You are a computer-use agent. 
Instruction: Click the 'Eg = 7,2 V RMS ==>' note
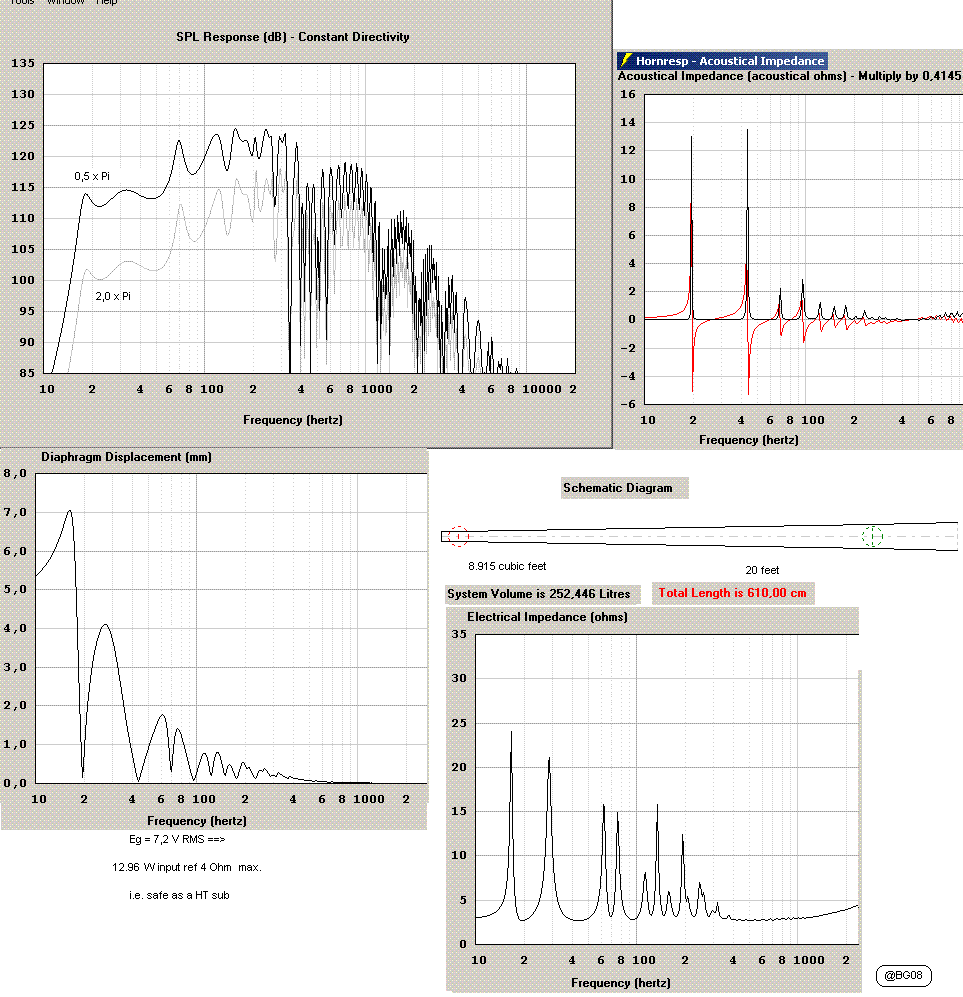pos(177,839)
